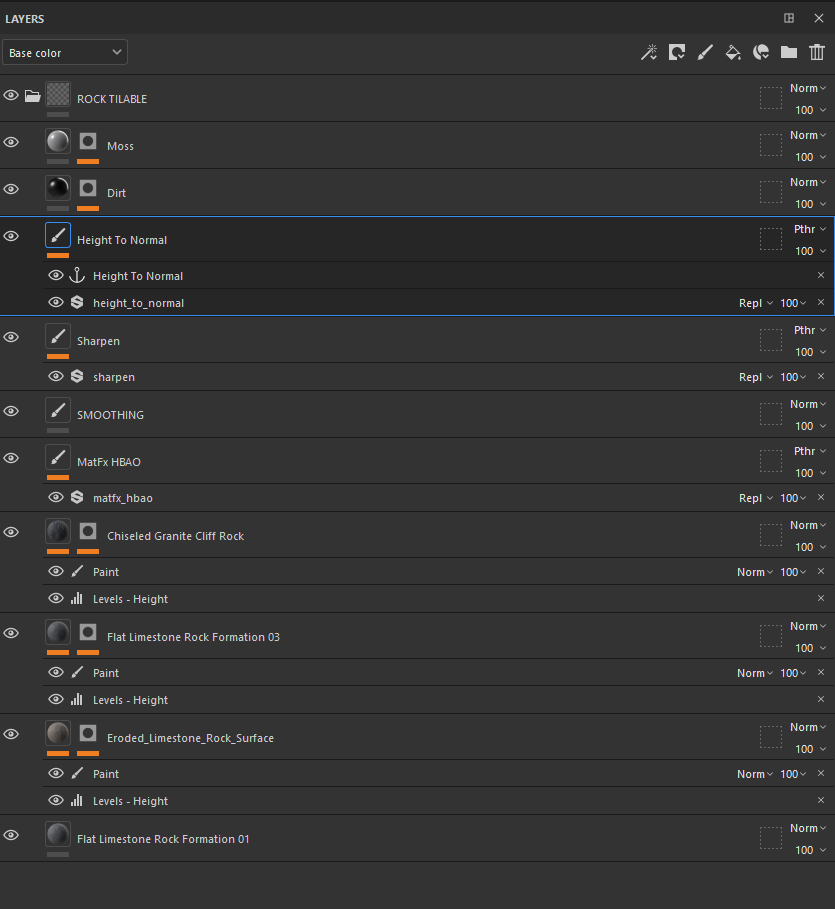The height and width of the screenshot is (909, 835).
Task: Click the panel layout icon in Layers header
Action: tap(789, 18)
